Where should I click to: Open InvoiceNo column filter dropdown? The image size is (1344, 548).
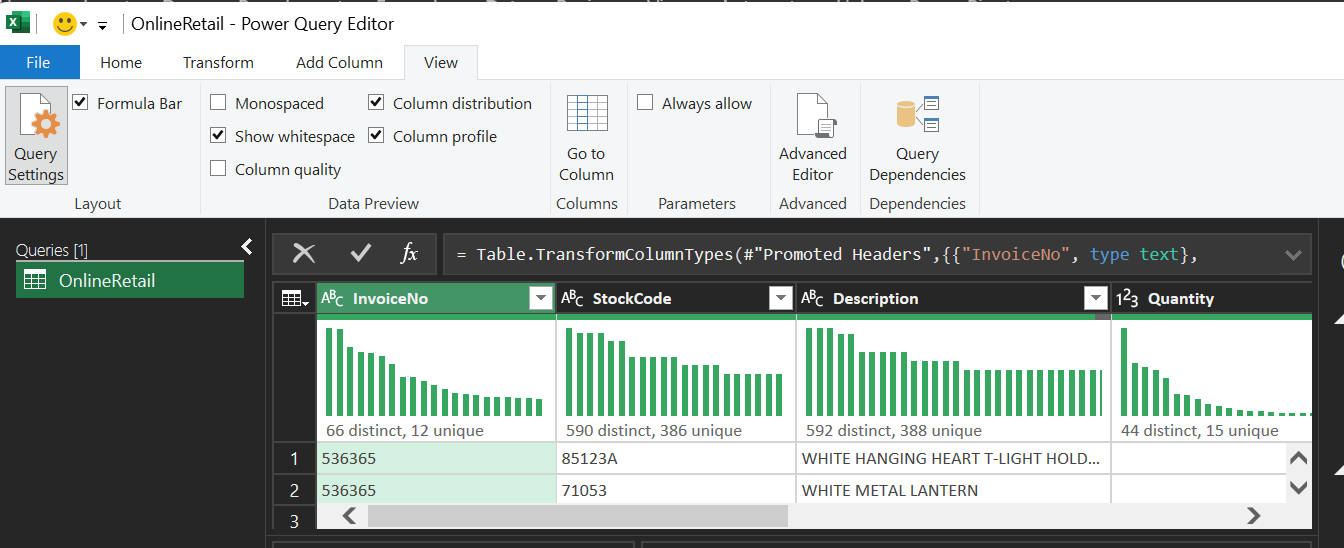[540, 299]
